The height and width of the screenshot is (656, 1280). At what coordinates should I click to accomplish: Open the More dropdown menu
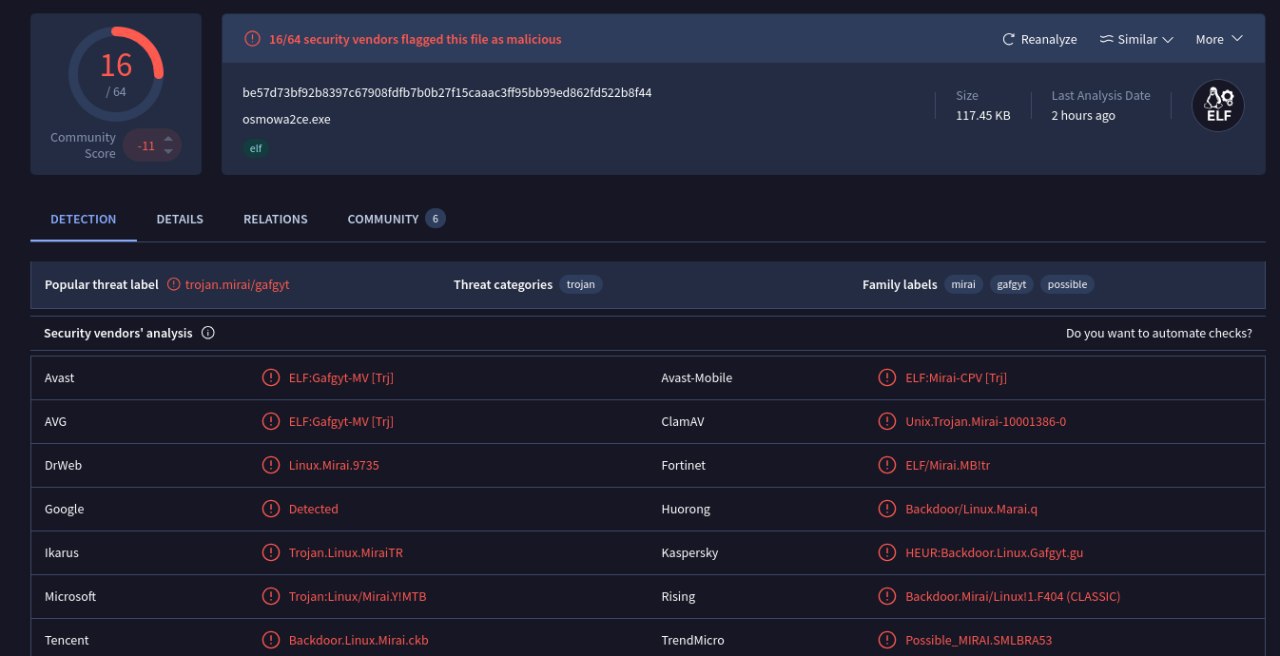coord(1219,39)
